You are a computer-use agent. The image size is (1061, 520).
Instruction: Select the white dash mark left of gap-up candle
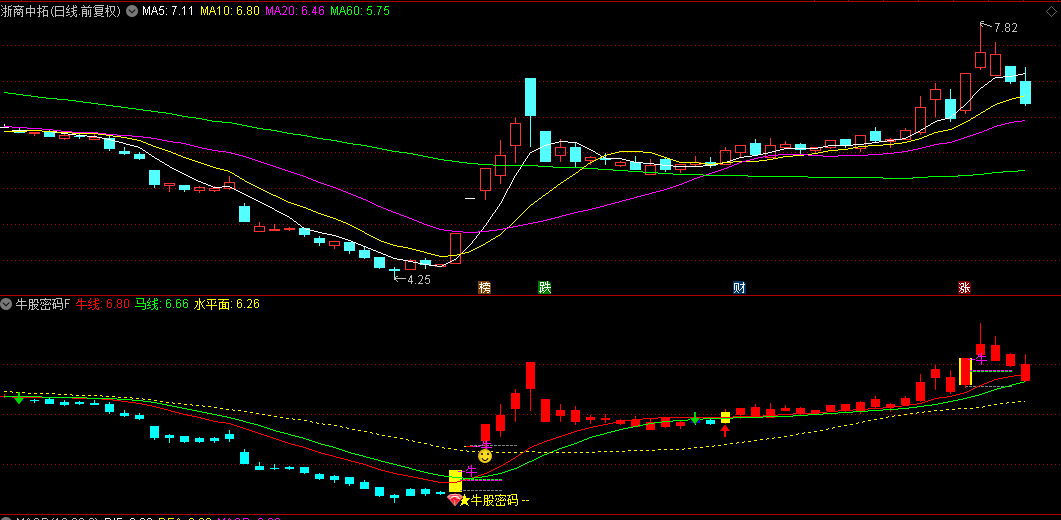click(470, 198)
